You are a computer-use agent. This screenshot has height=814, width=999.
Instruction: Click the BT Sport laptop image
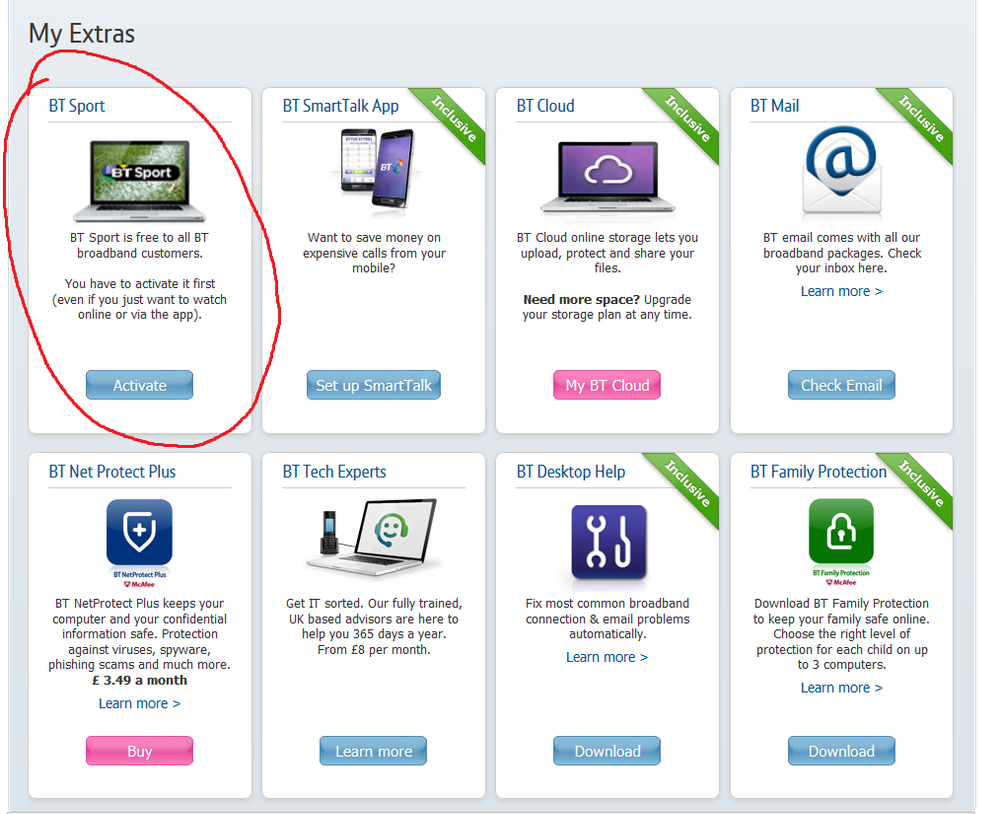(x=140, y=181)
